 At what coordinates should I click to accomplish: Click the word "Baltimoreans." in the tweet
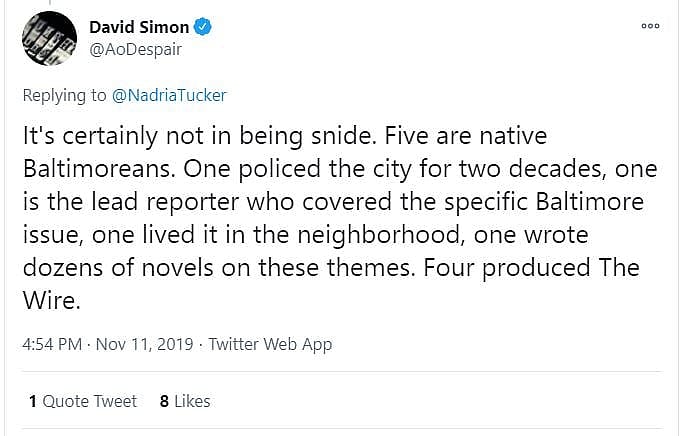88,170
